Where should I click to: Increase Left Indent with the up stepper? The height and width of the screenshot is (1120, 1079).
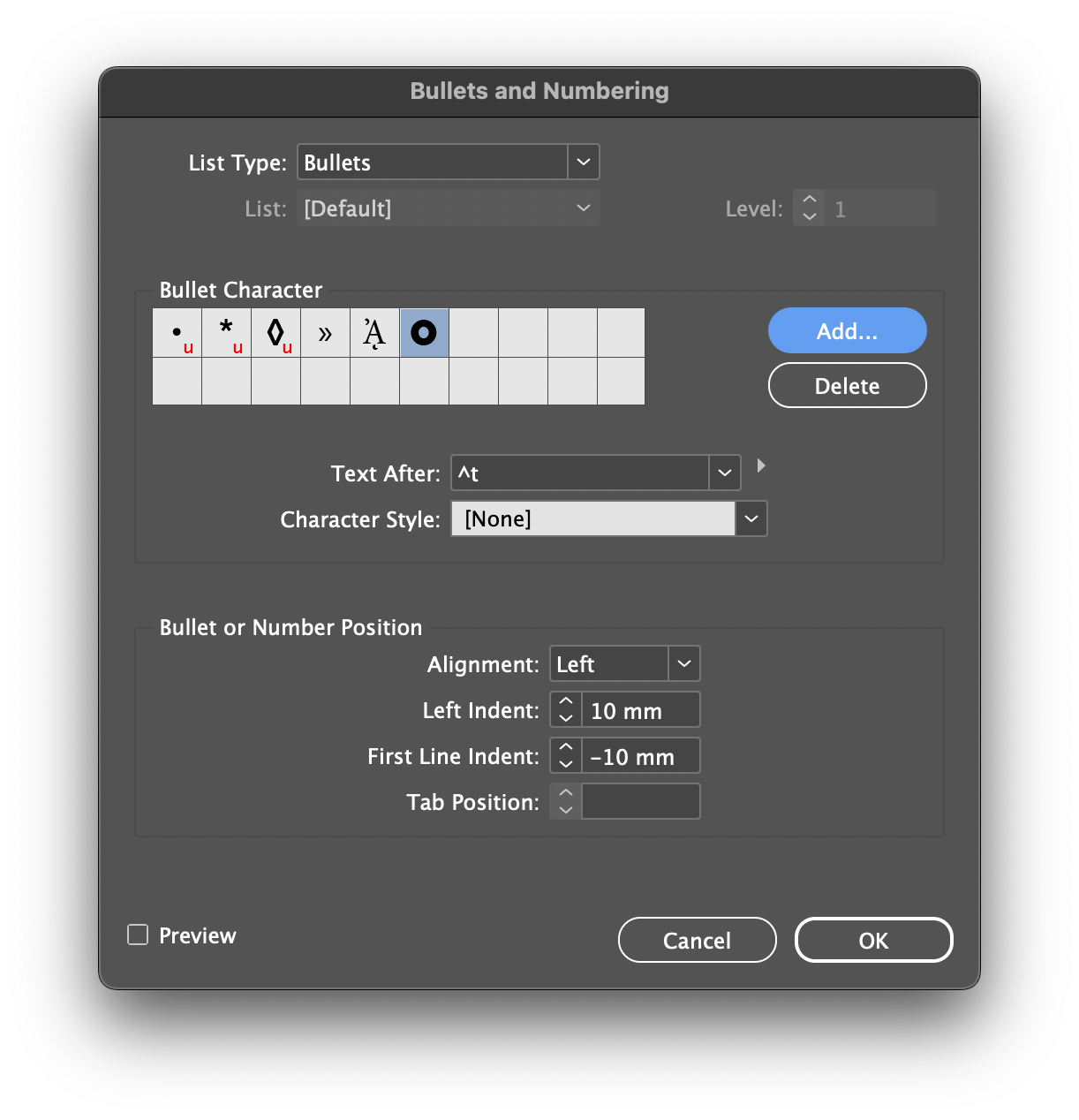(565, 701)
